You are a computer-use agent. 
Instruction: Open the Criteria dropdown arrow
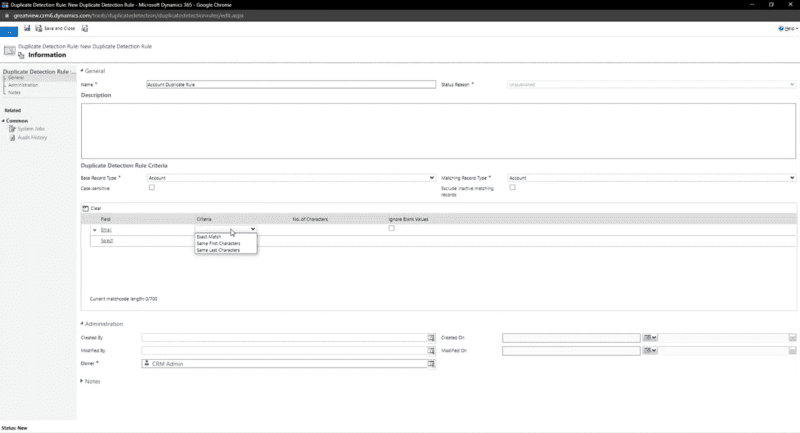coord(253,230)
